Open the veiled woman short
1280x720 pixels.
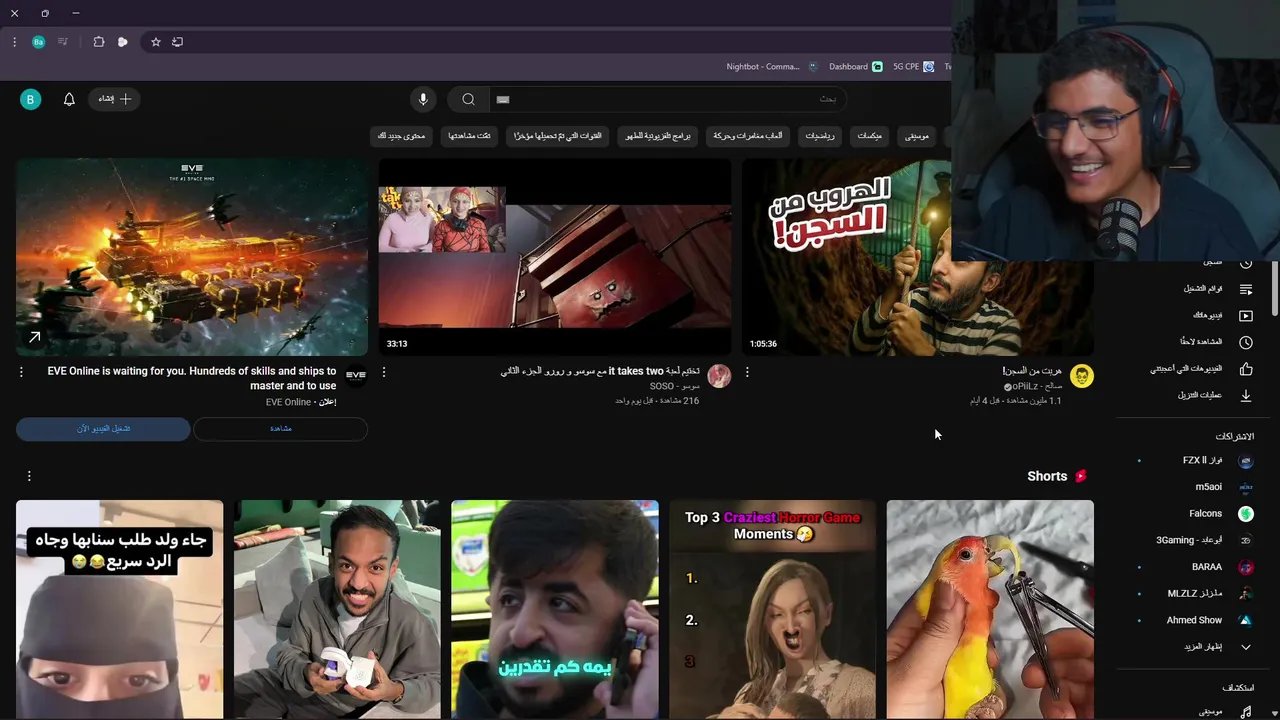[119, 609]
